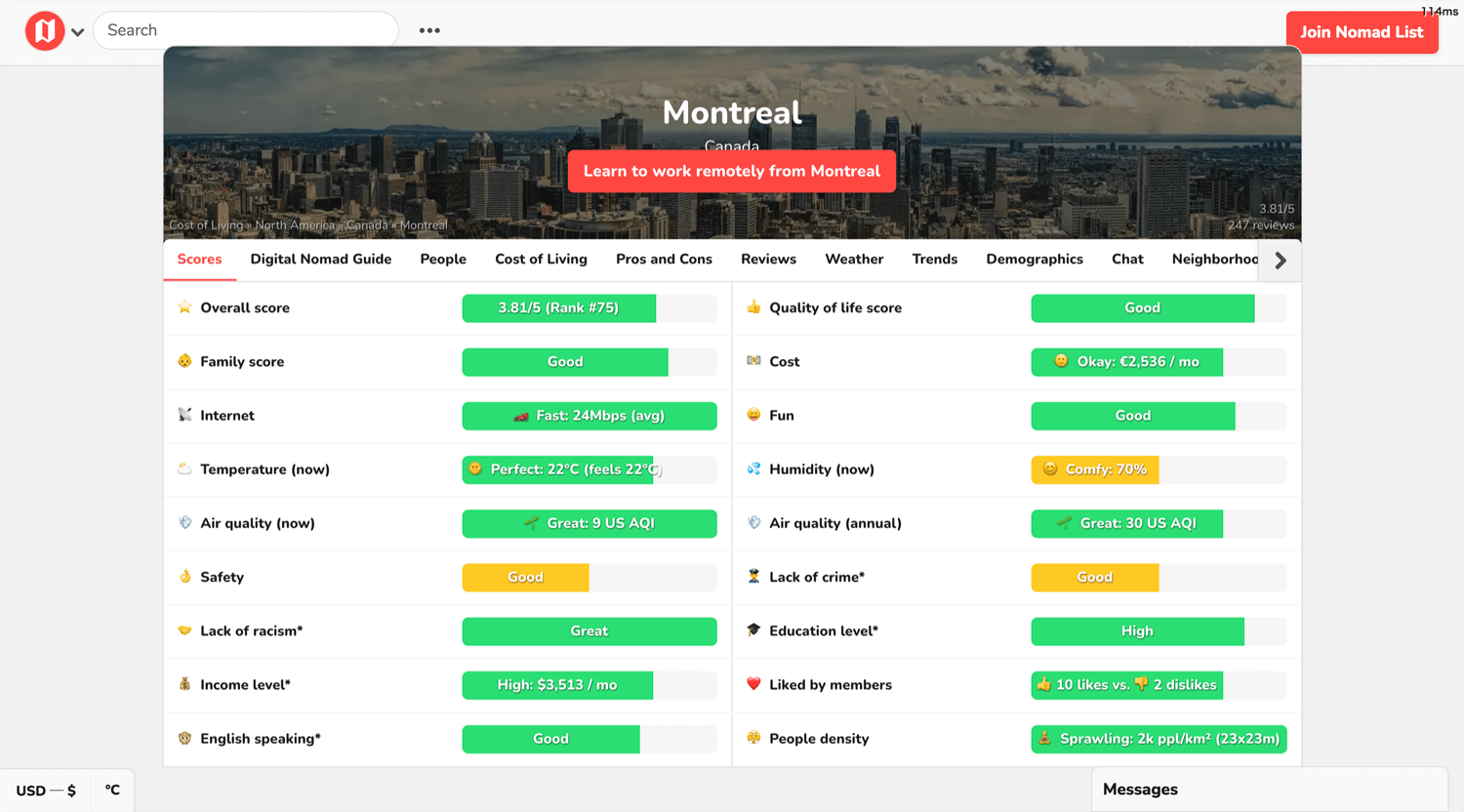This screenshot has height=812, width=1464.
Task: Click the Safety OK-hand icon
Action: tap(184, 577)
